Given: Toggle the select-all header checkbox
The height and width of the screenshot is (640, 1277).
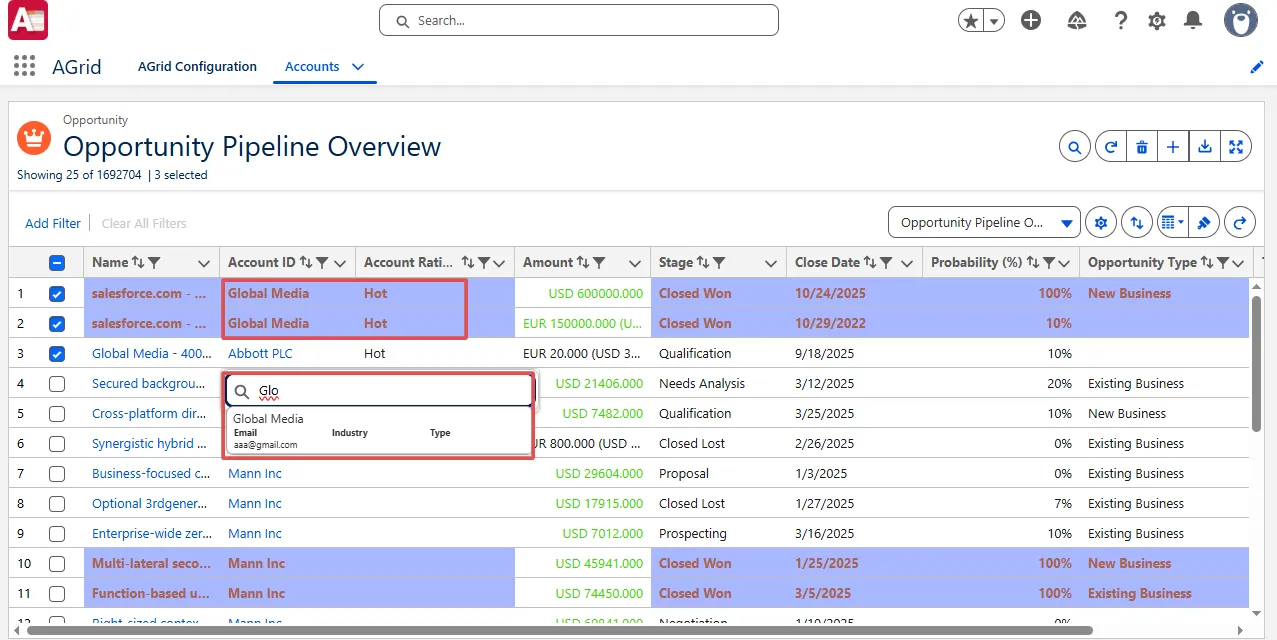Looking at the screenshot, I should pyautogui.click(x=57, y=263).
